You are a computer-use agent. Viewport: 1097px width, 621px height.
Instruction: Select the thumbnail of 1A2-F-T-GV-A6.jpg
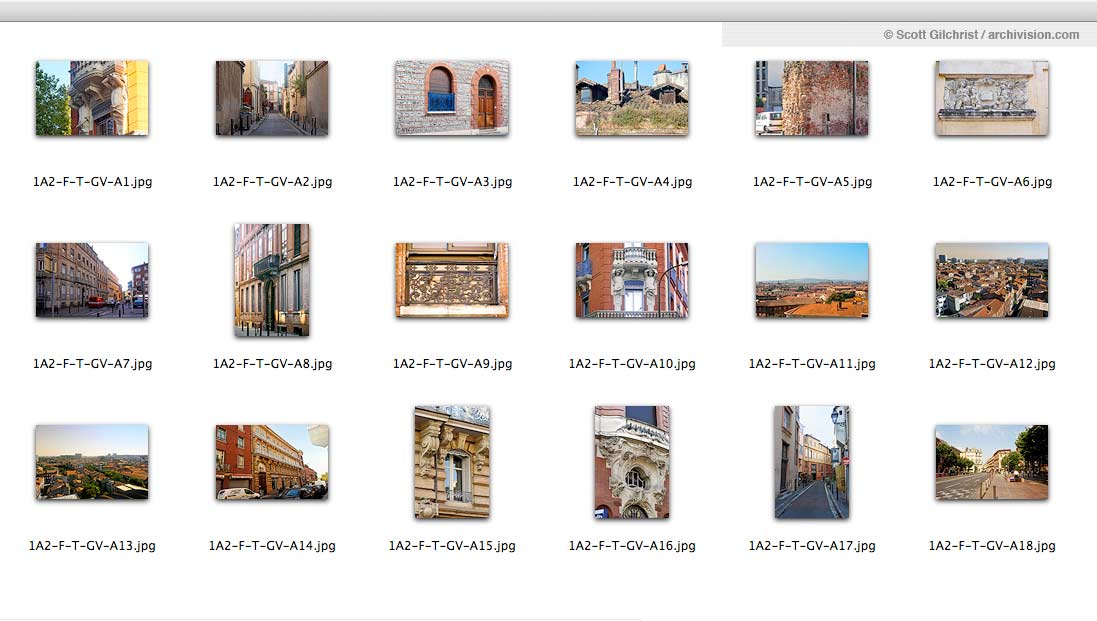click(992, 98)
